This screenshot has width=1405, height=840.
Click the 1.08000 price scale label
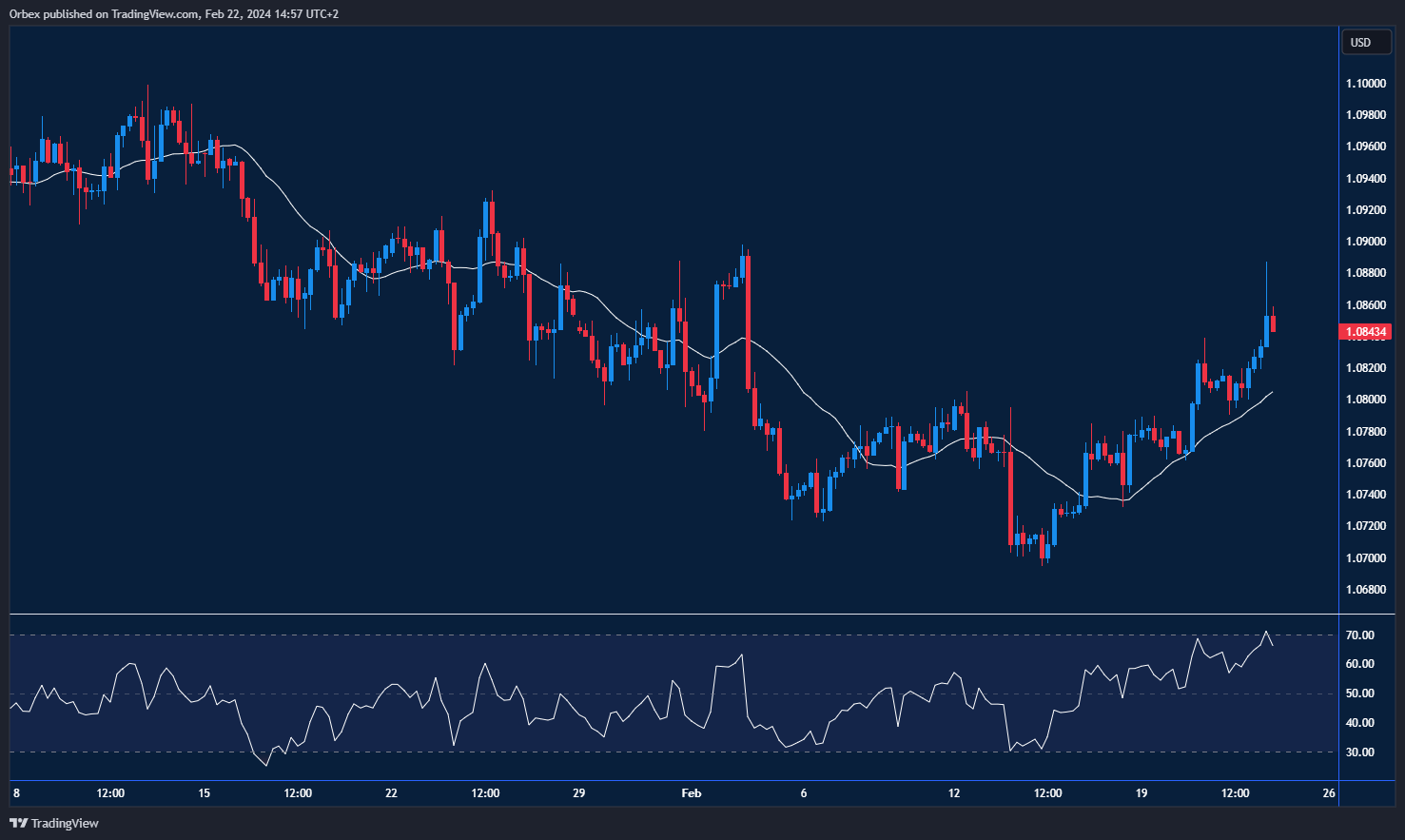(x=1365, y=400)
